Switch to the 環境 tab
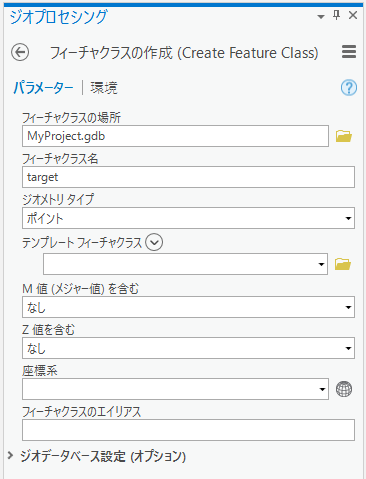 104,88
